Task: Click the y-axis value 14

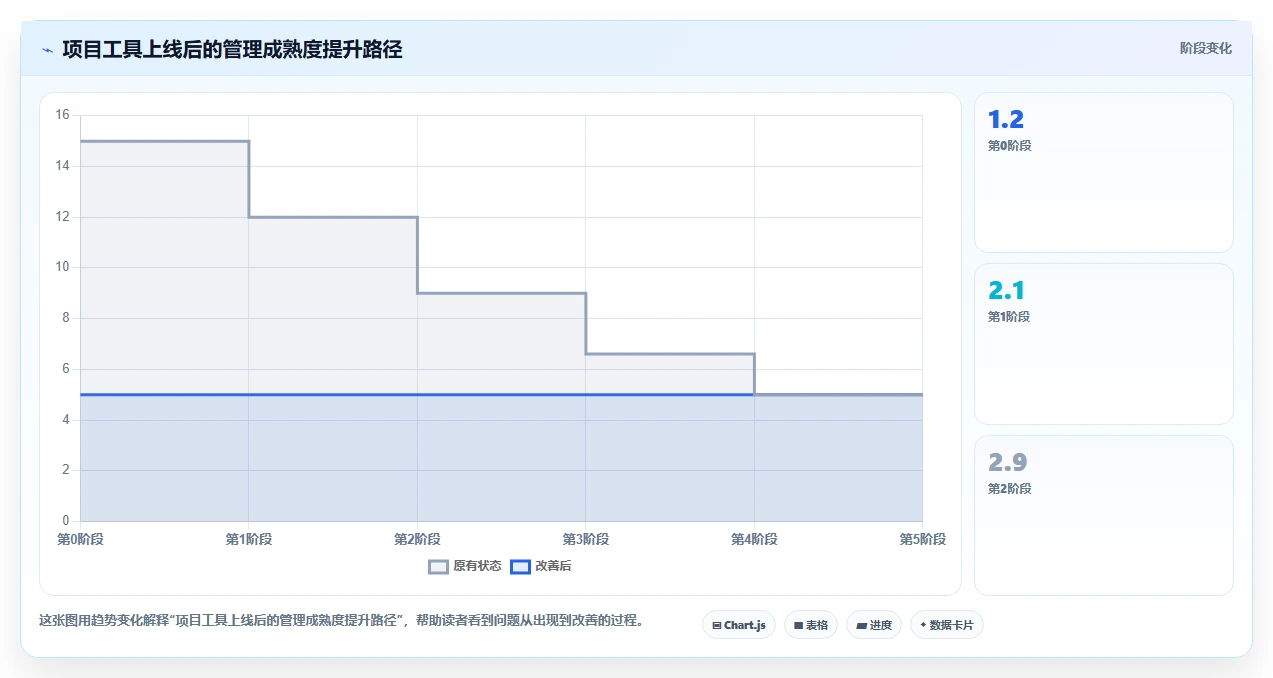Action: [x=62, y=166]
